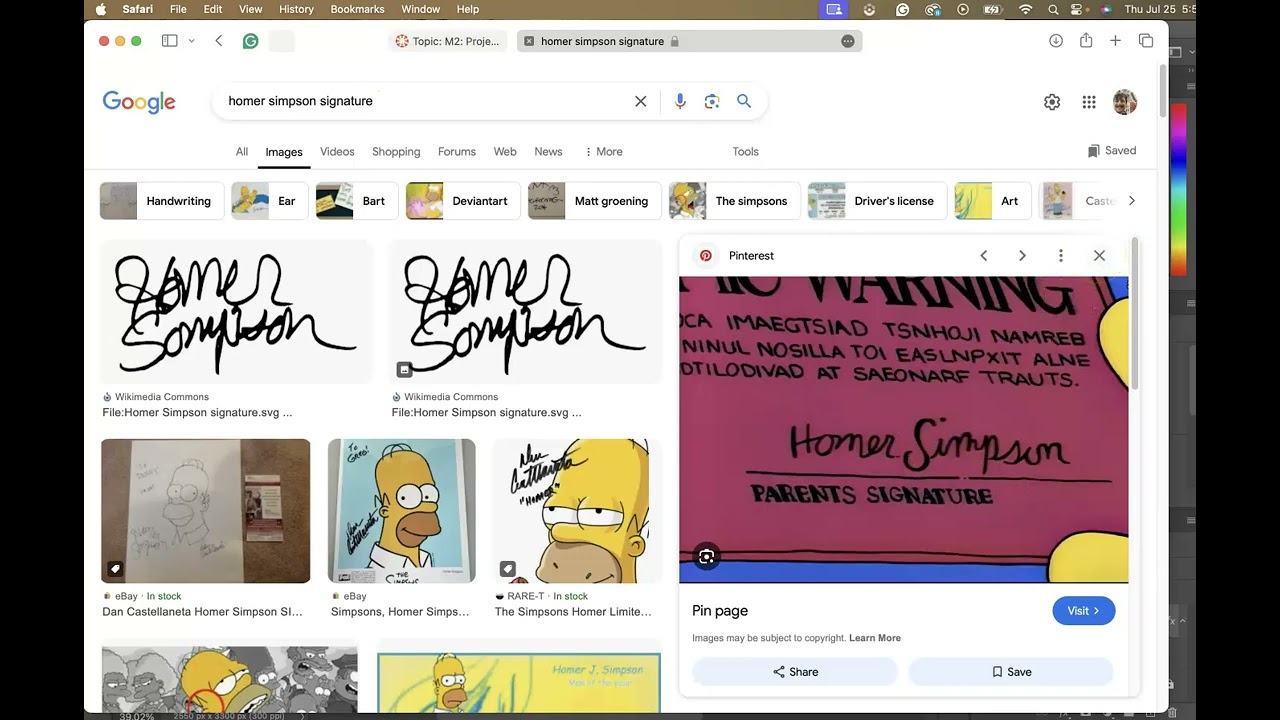This screenshot has width=1280, height=720.
Task: Filter results with the Handwriting chip
Action: [160, 201]
